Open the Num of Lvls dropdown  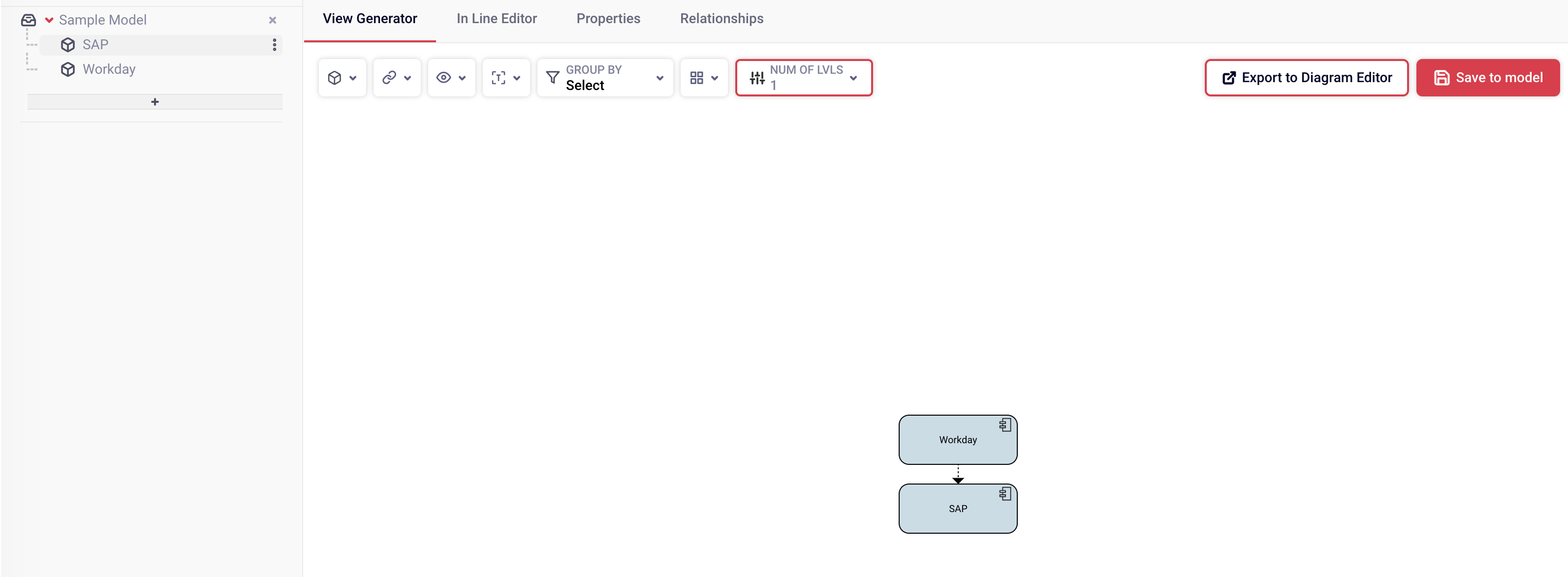(804, 77)
